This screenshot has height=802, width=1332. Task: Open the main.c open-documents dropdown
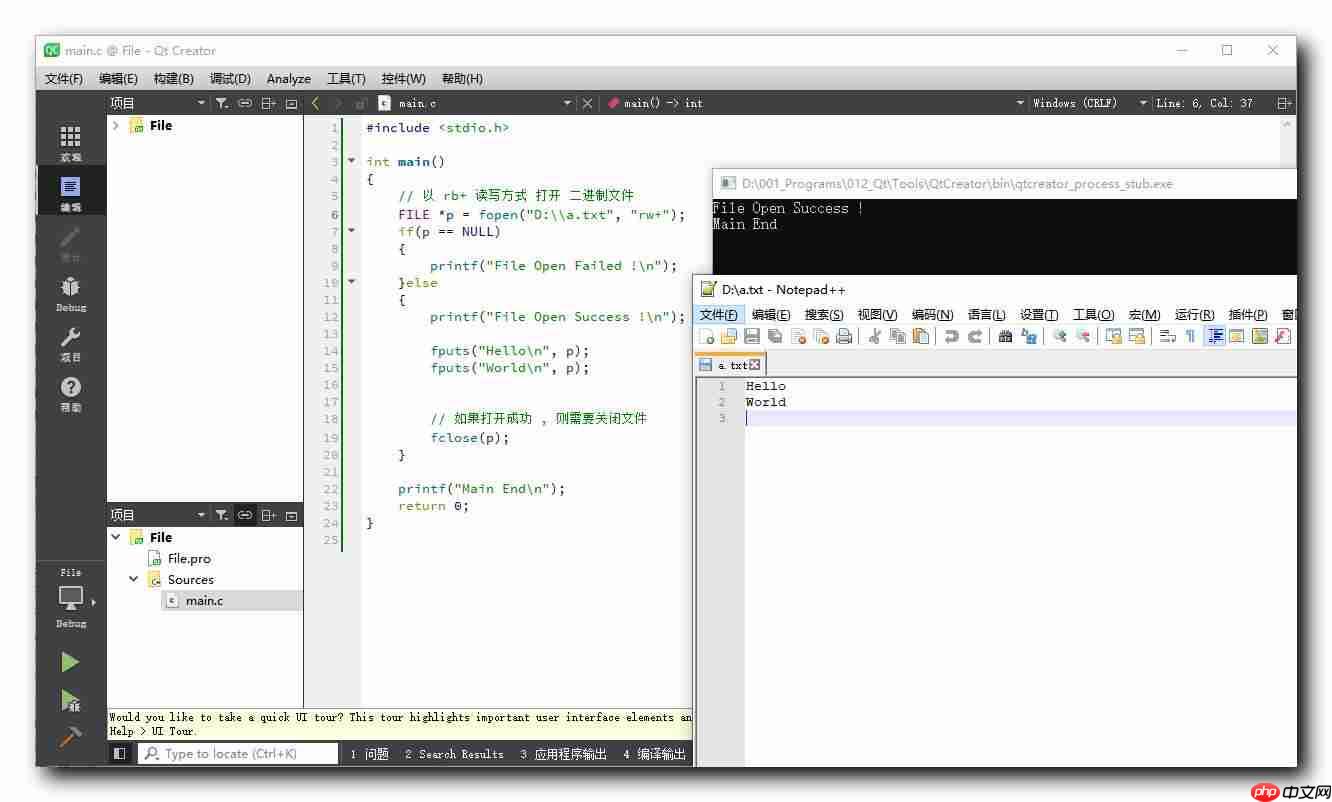[567, 103]
